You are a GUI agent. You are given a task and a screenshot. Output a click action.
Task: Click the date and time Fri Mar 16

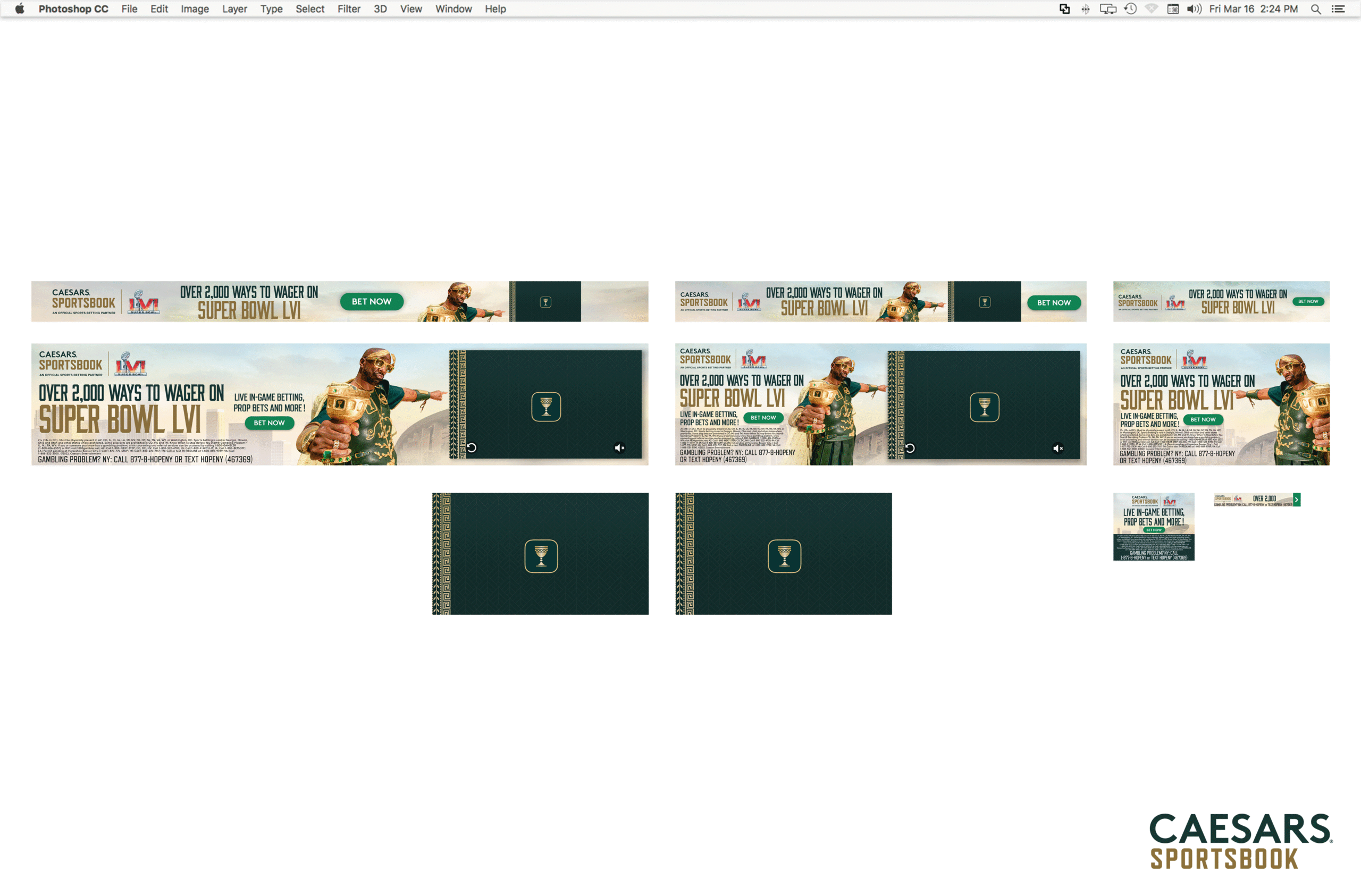(x=1253, y=9)
